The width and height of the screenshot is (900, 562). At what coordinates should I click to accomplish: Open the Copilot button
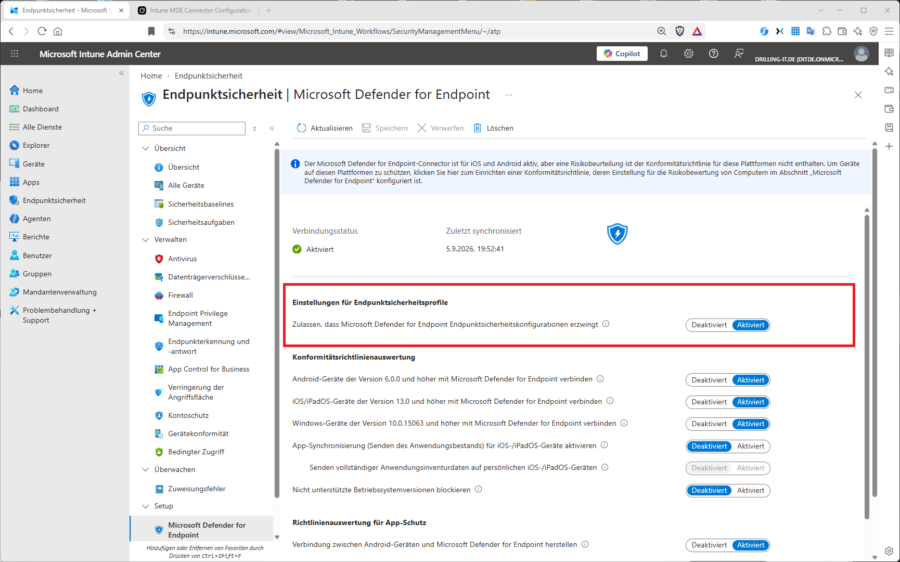point(622,53)
